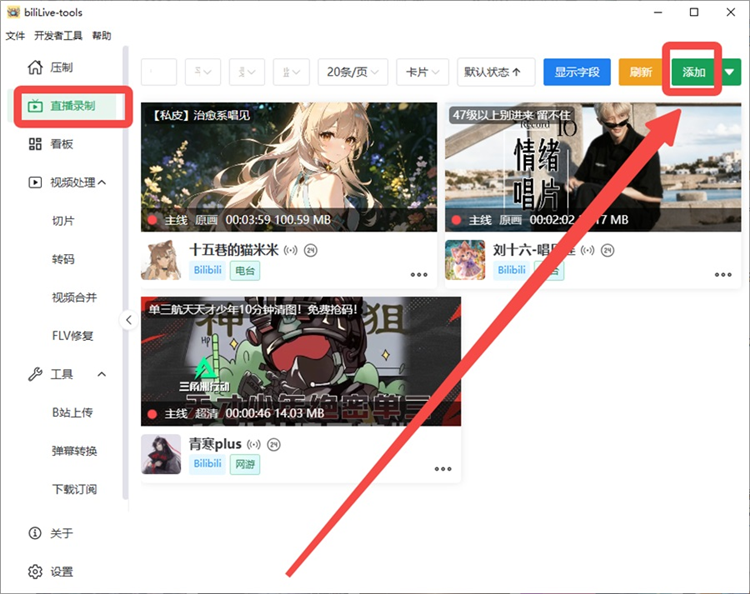Open the 关于 about page
750x594 pixels.
click(x=50, y=533)
